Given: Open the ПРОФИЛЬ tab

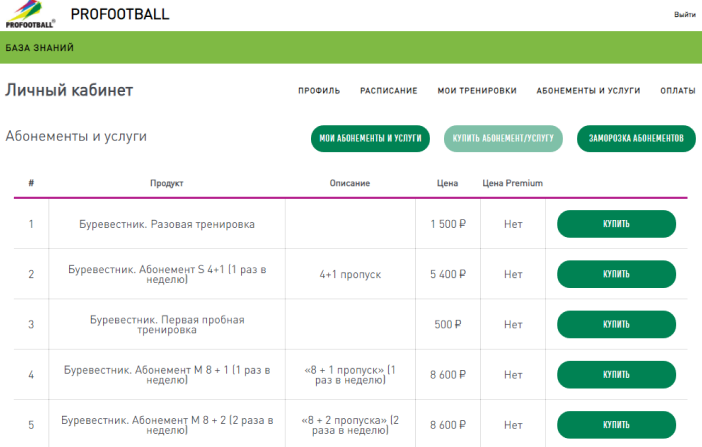Looking at the screenshot, I should coord(319,91).
